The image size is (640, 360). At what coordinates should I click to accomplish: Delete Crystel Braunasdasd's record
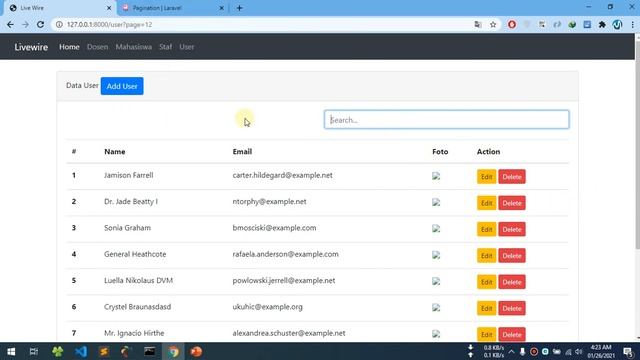(x=512, y=308)
